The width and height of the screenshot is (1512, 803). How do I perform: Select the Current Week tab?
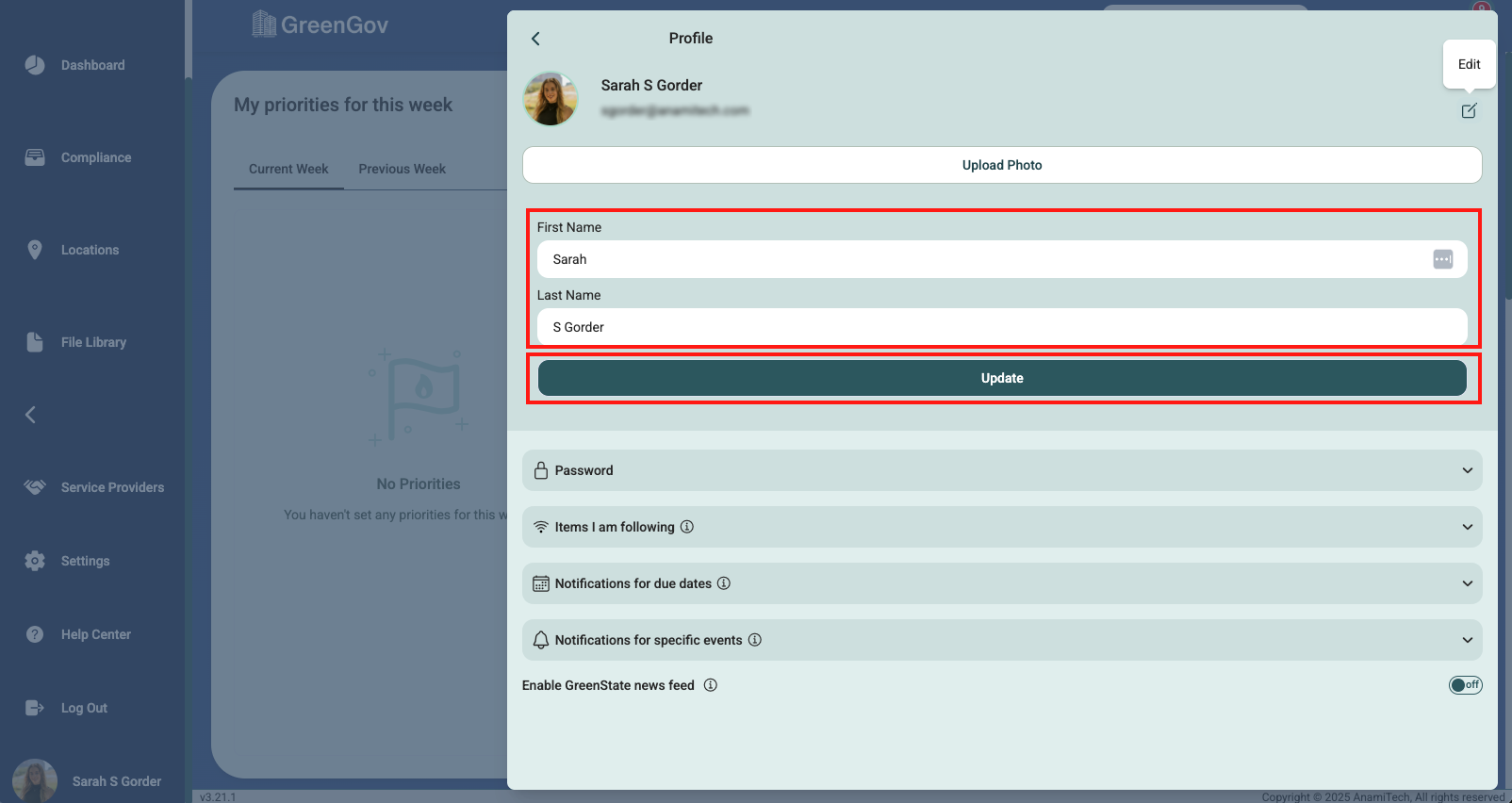pos(288,169)
